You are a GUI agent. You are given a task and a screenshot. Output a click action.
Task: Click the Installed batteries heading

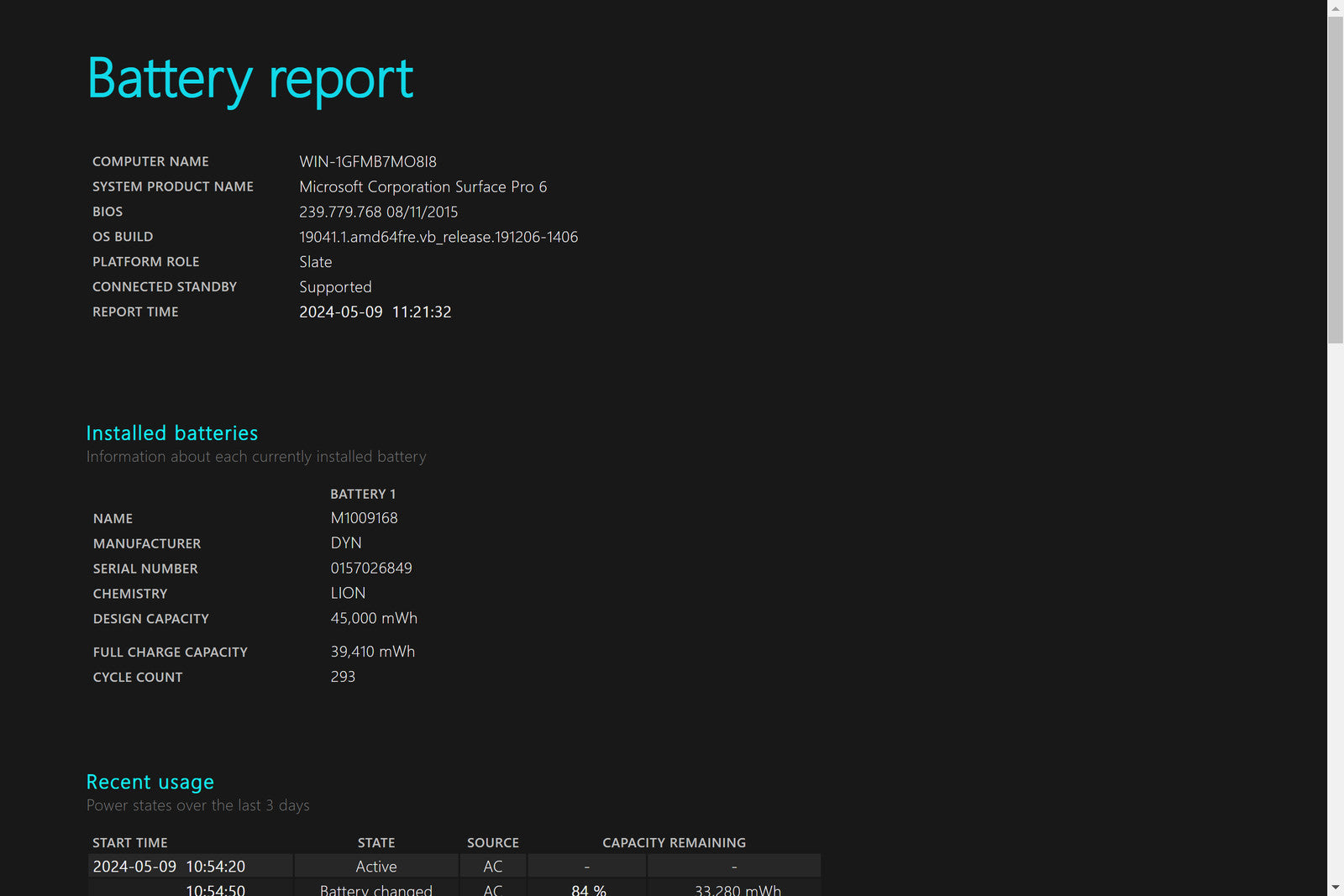point(172,433)
